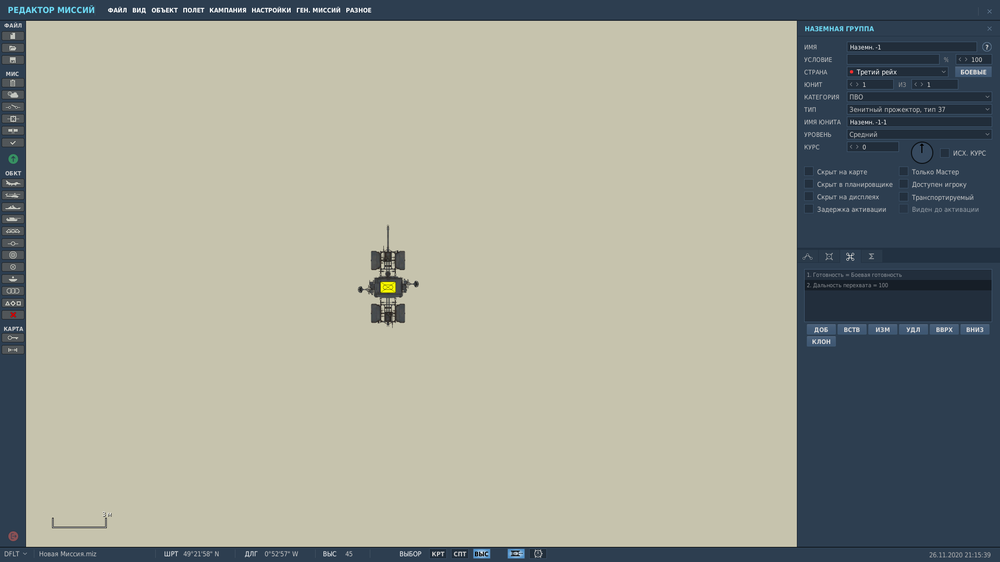Click the ИЗ unit count stepper

point(918,84)
